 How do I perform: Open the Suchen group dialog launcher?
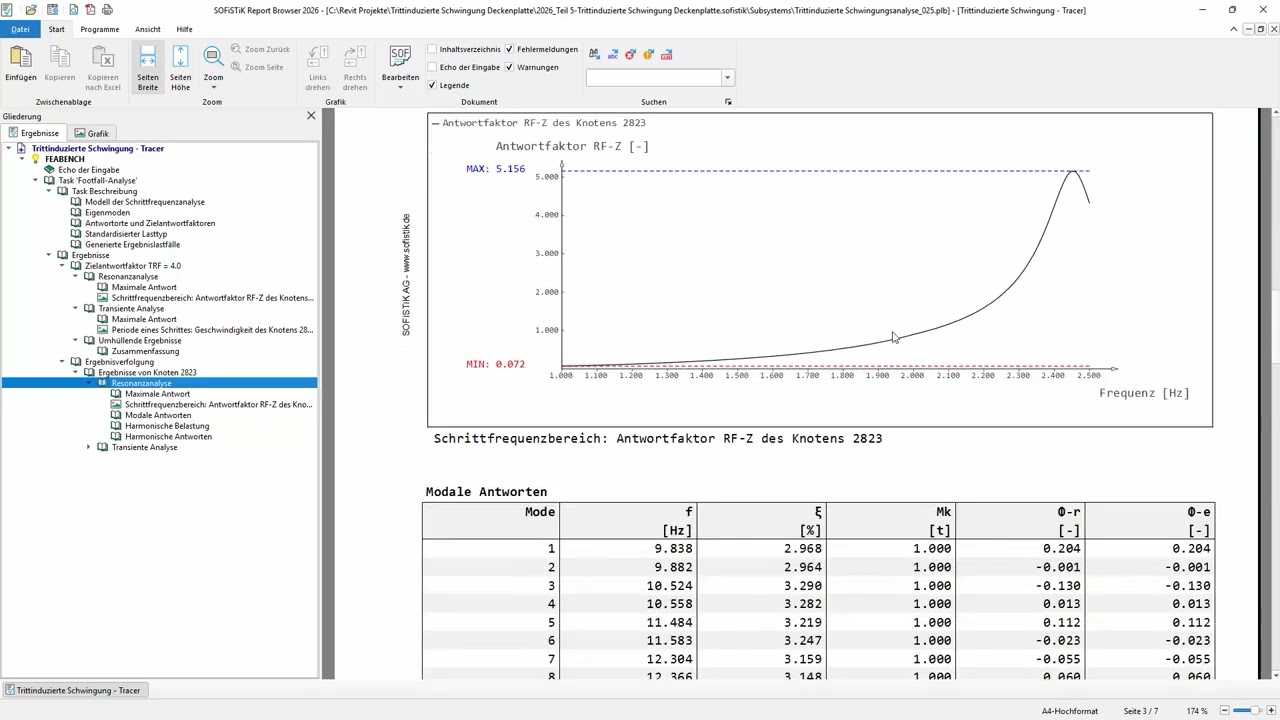pos(728,102)
